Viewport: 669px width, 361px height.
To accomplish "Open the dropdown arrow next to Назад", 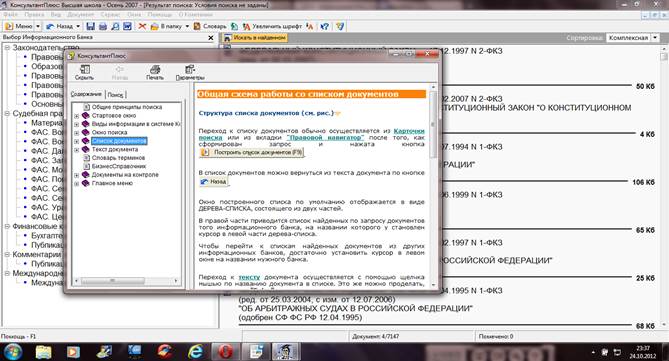I will tap(78, 26).
